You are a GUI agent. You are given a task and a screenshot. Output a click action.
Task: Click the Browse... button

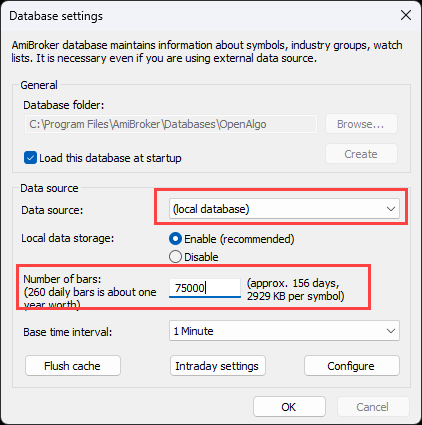[361, 124]
